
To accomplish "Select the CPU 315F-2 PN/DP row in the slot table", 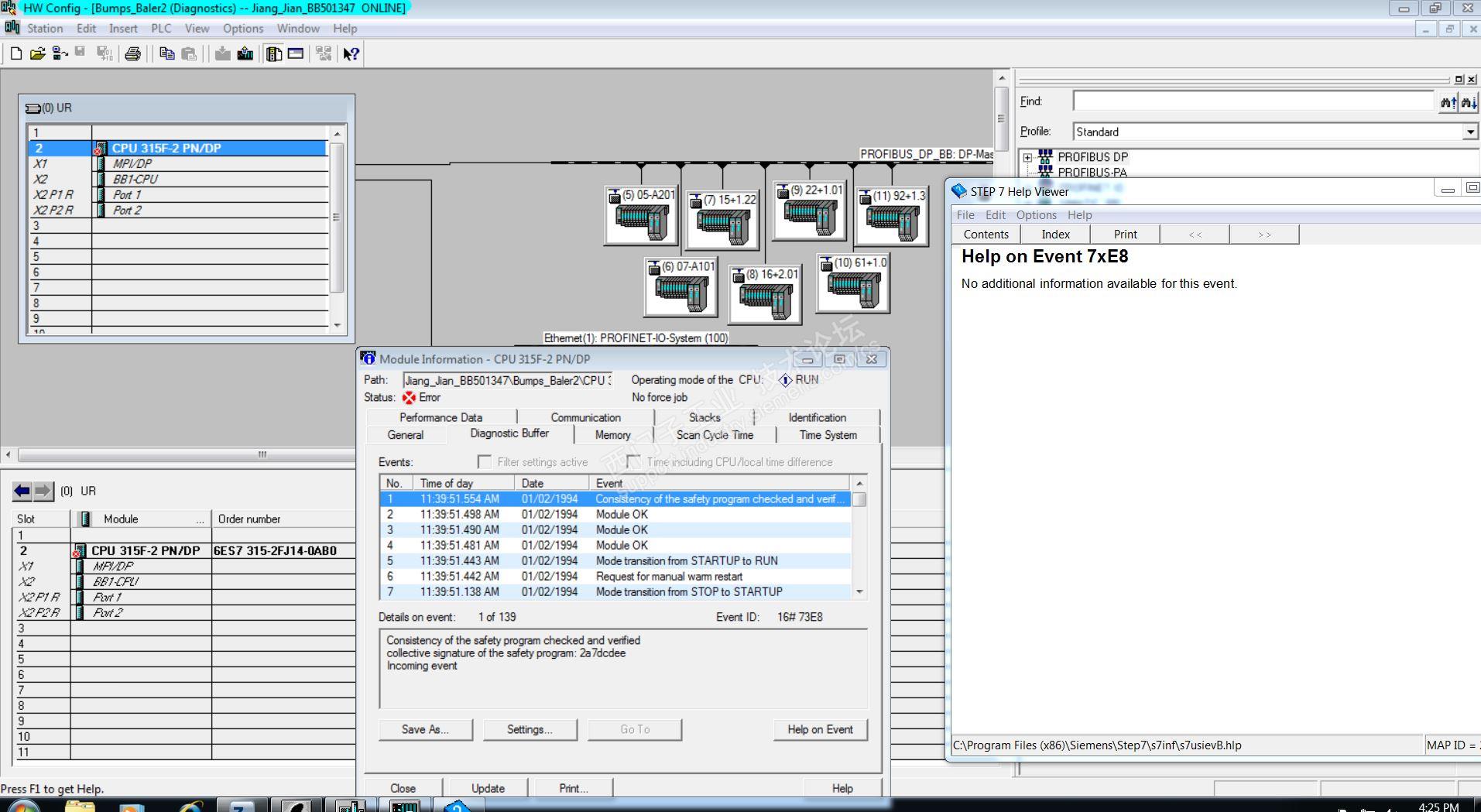I will click(x=184, y=551).
